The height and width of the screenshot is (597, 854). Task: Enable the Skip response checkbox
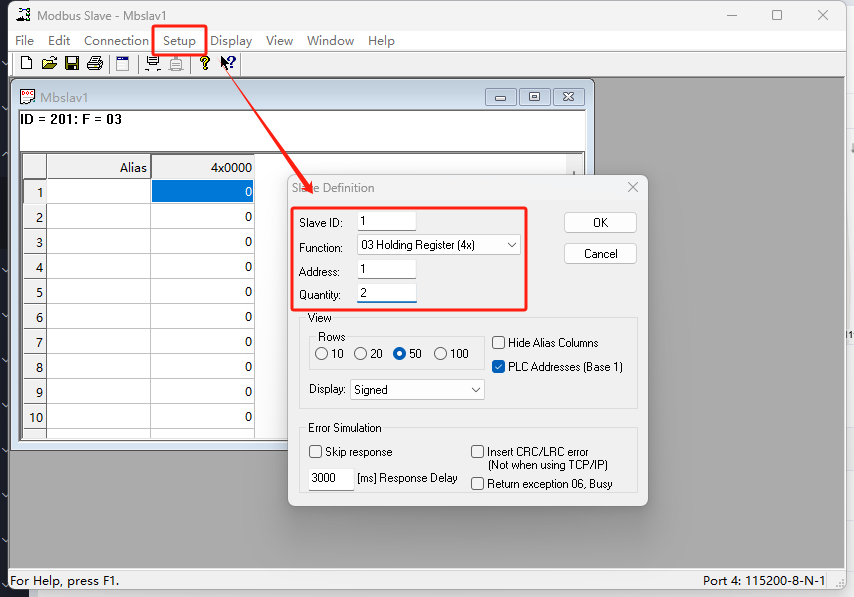point(316,452)
